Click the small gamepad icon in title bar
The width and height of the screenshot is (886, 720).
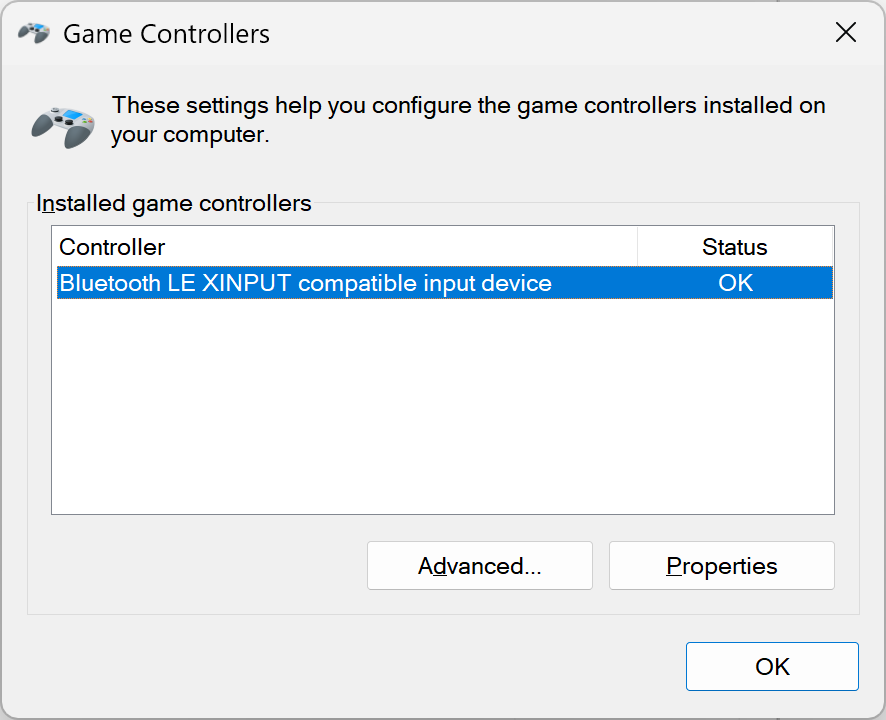[34, 33]
